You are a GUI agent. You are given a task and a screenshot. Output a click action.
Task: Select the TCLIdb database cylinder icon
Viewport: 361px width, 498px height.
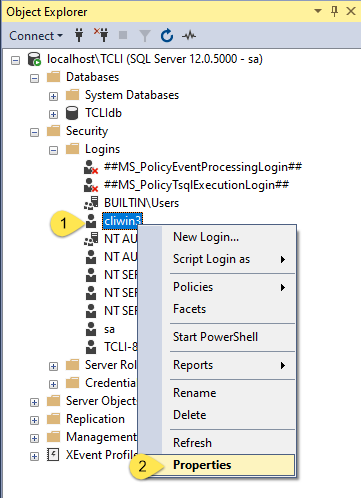72,113
